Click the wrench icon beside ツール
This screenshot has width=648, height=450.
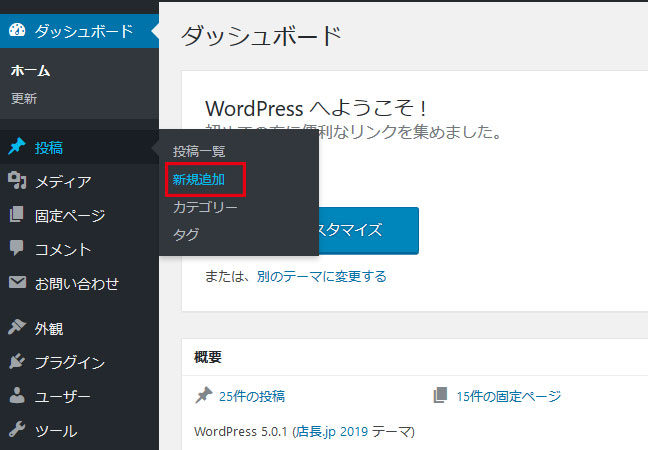pos(17,429)
